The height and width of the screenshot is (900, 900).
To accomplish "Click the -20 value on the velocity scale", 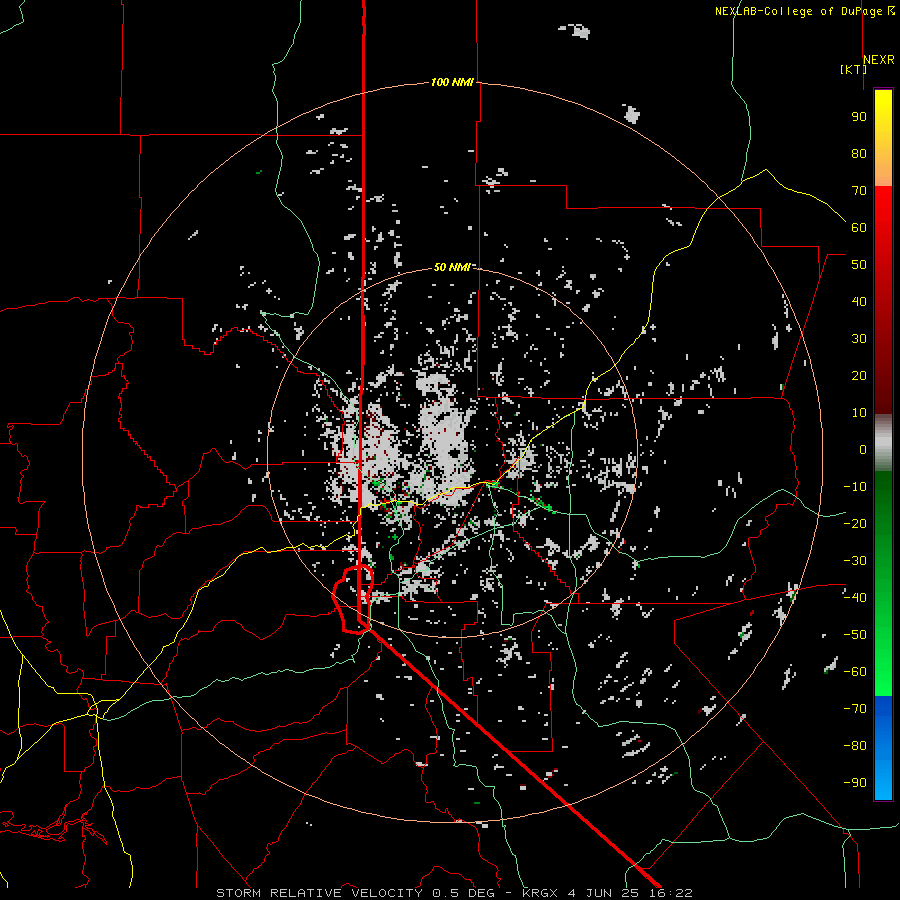I will click(855, 523).
